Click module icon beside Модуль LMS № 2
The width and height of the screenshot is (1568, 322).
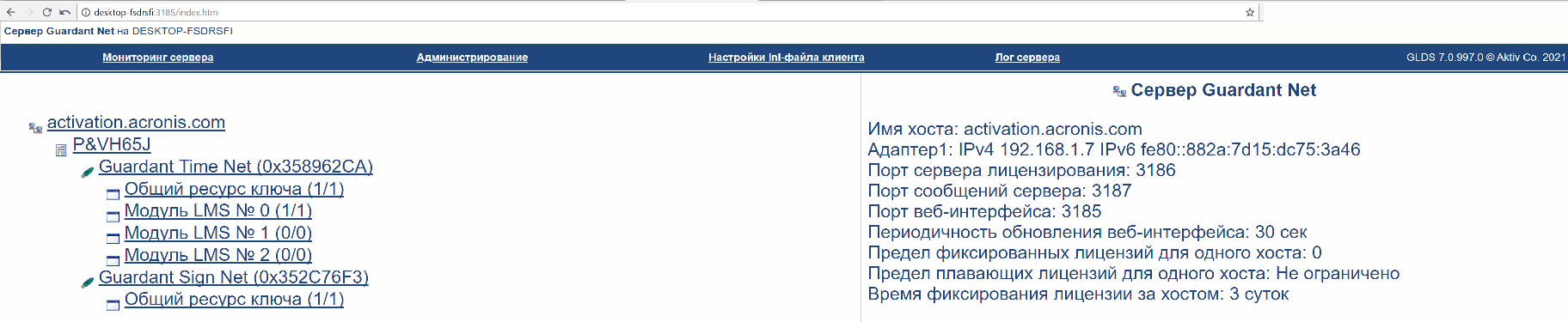pyautogui.click(x=113, y=260)
